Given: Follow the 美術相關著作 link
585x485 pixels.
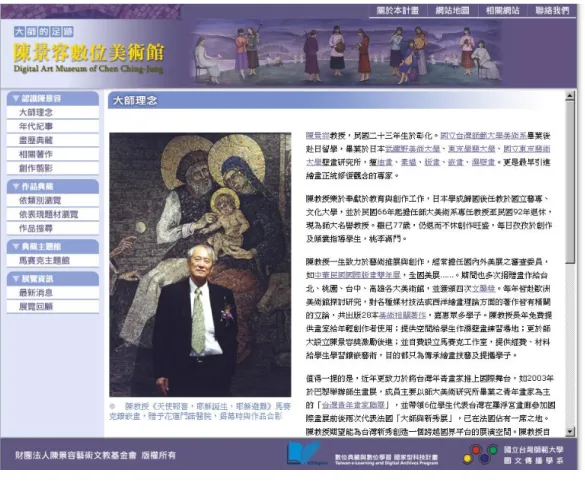Looking at the screenshot, I should tap(402, 315).
